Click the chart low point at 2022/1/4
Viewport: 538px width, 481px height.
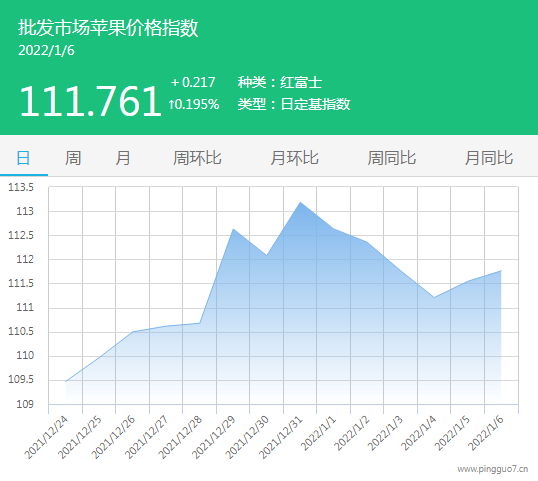point(434,297)
